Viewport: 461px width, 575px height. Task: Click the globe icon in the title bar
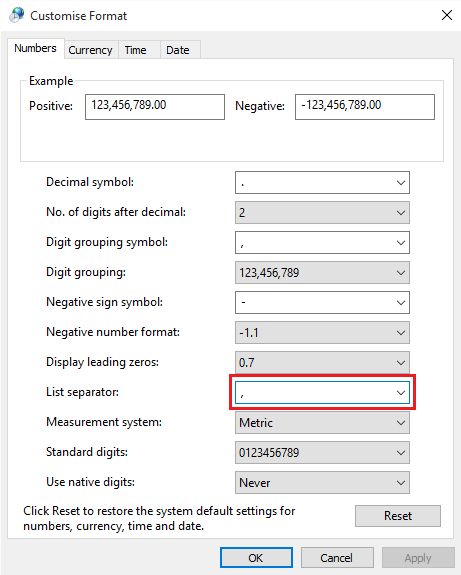click(x=17, y=15)
